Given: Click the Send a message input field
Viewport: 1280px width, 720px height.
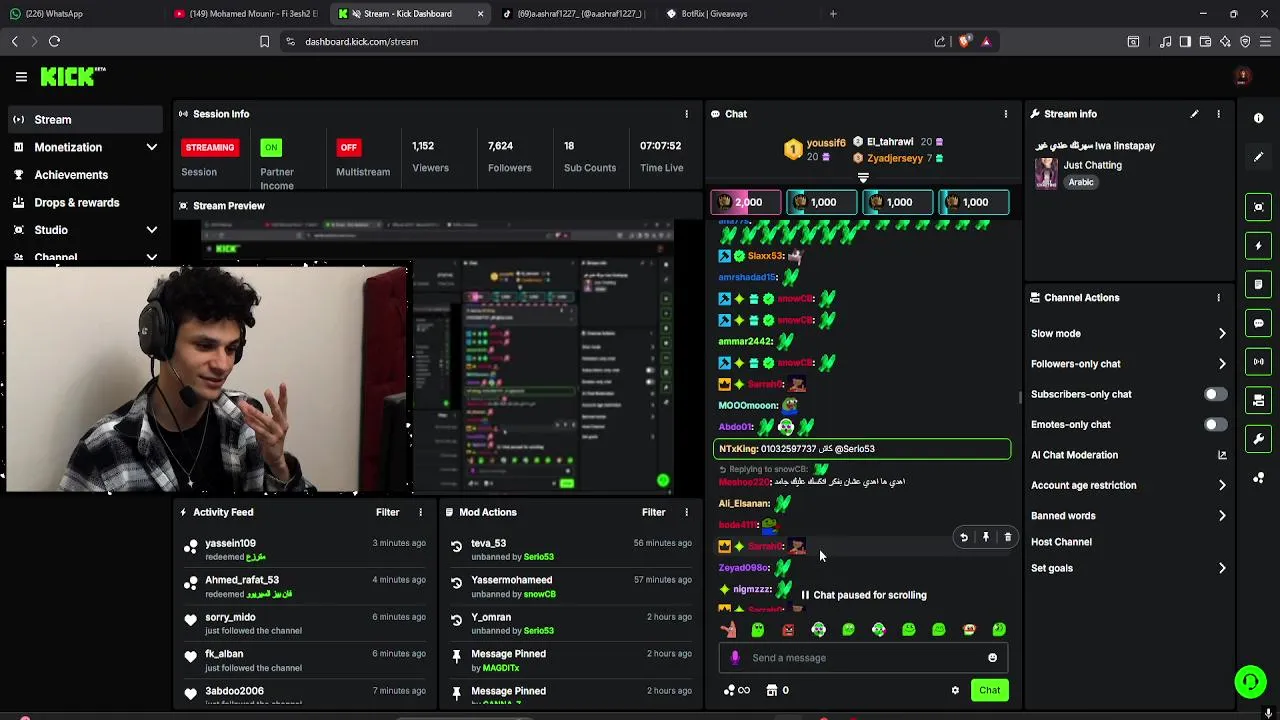Looking at the screenshot, I should pos(863,658).
